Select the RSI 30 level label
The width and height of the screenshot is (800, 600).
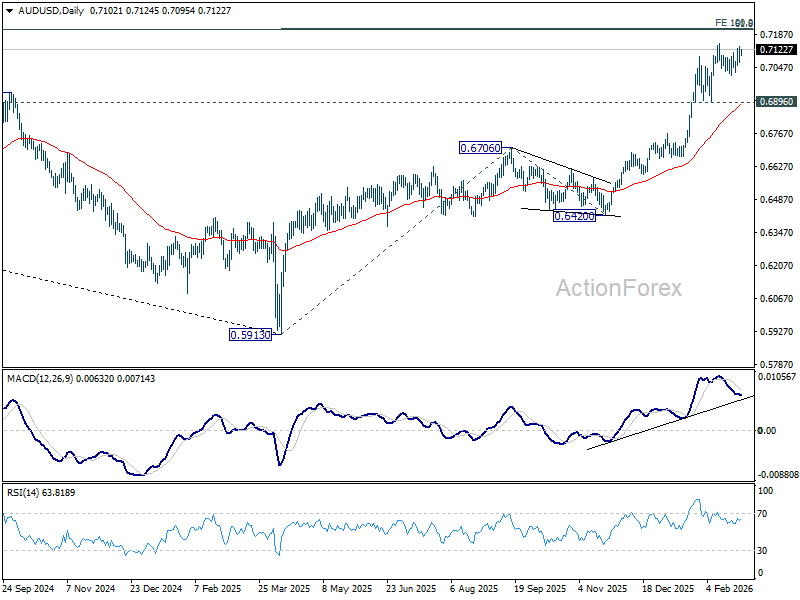[x=762, y=551]
